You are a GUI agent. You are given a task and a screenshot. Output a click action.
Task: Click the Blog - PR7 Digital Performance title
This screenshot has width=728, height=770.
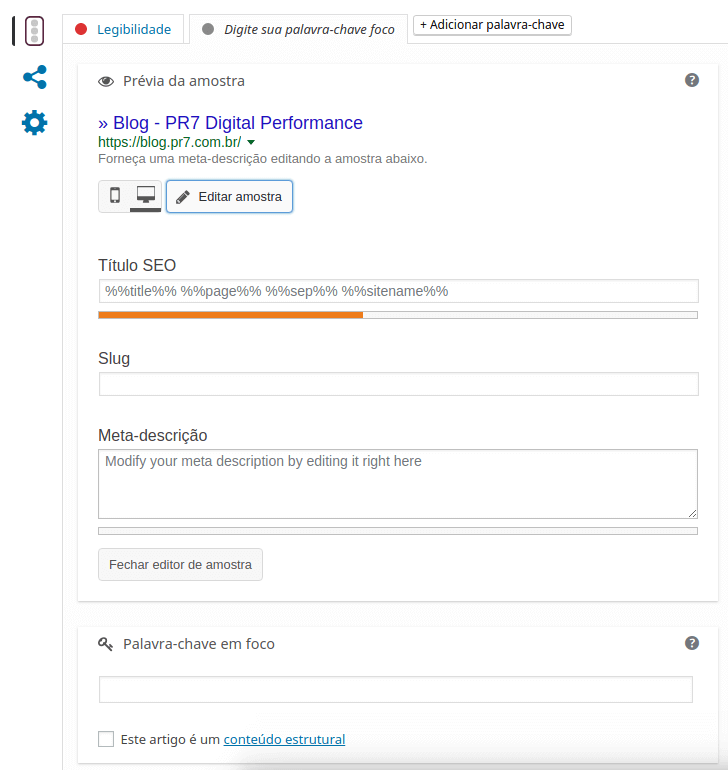[x=237, y=123]
